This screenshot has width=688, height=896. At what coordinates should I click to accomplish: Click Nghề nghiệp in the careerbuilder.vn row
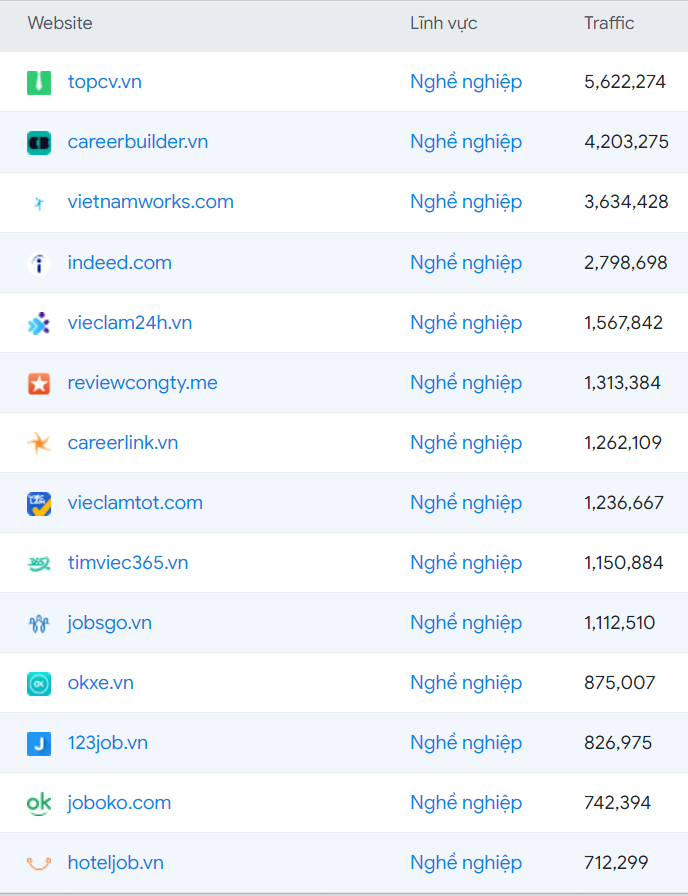click(466, 142)
